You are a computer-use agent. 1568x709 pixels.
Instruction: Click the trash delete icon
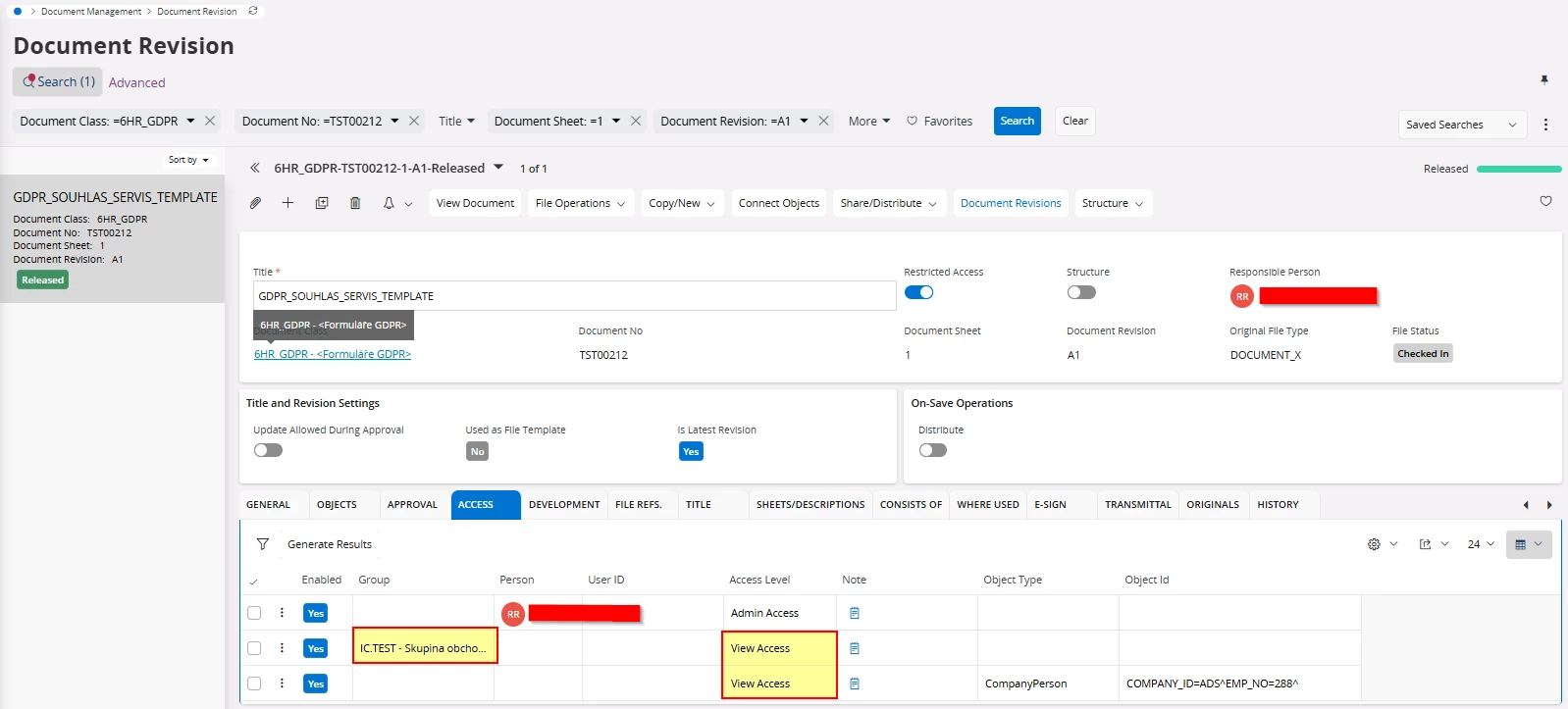355,203
